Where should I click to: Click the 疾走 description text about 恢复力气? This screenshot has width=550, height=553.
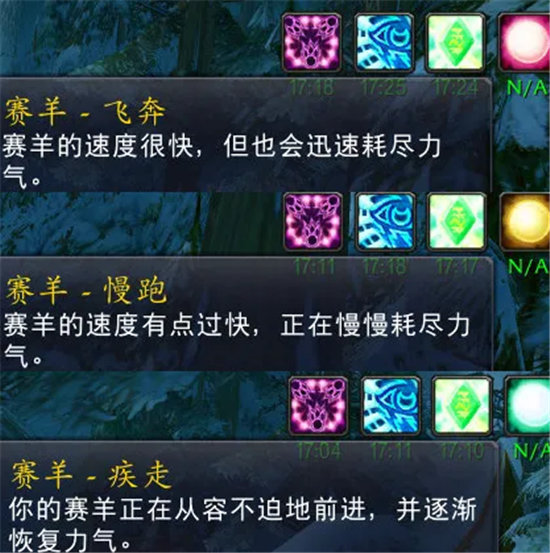[243, 523]
